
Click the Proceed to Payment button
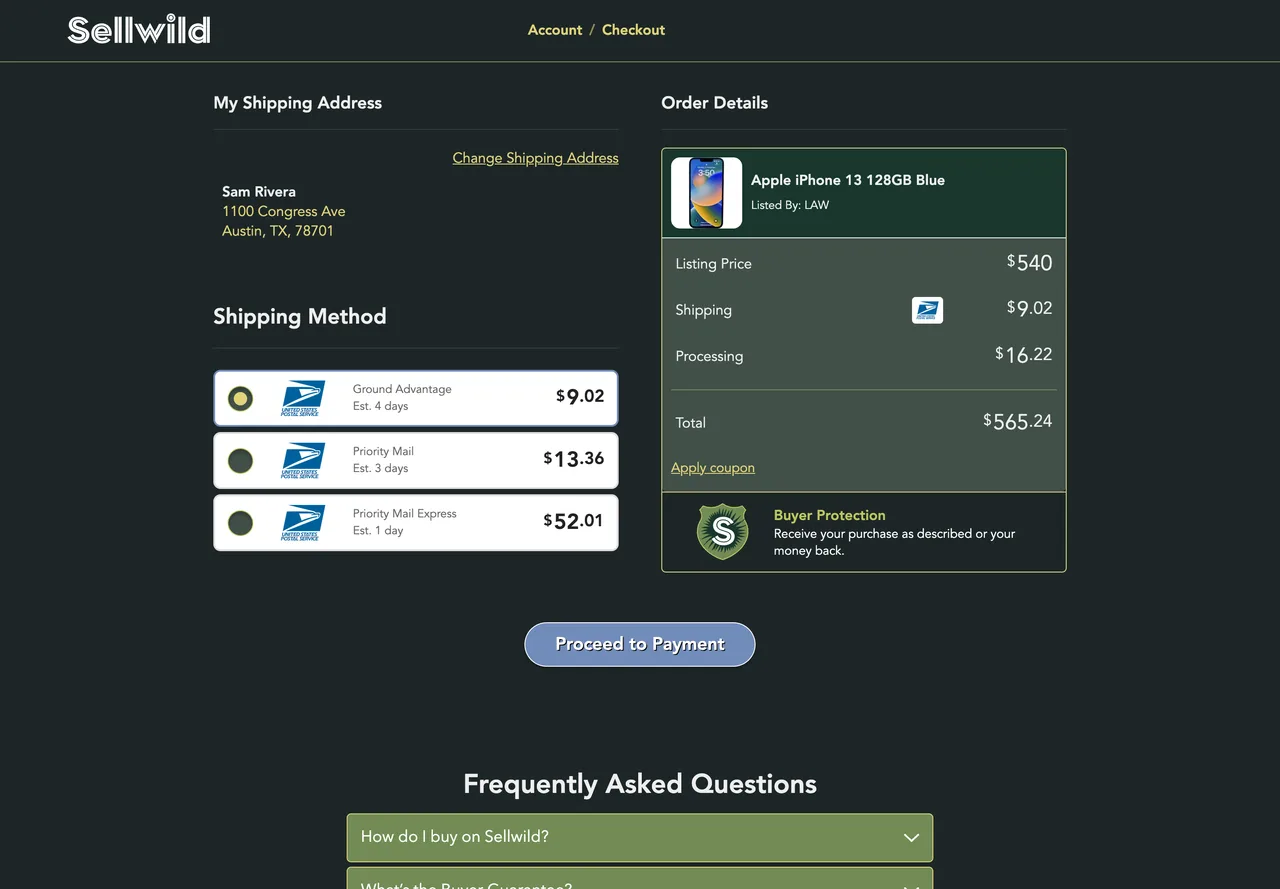click(x=640, y=644)
